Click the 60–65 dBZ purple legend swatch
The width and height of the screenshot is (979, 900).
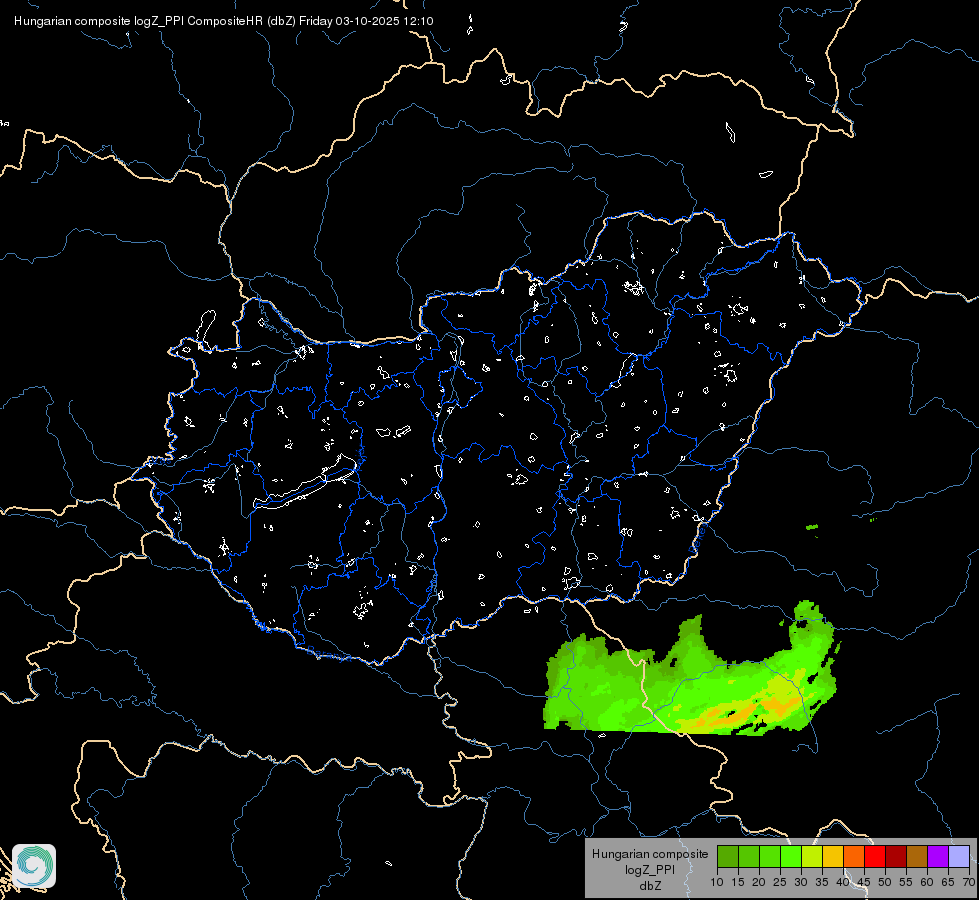[938, 856]
